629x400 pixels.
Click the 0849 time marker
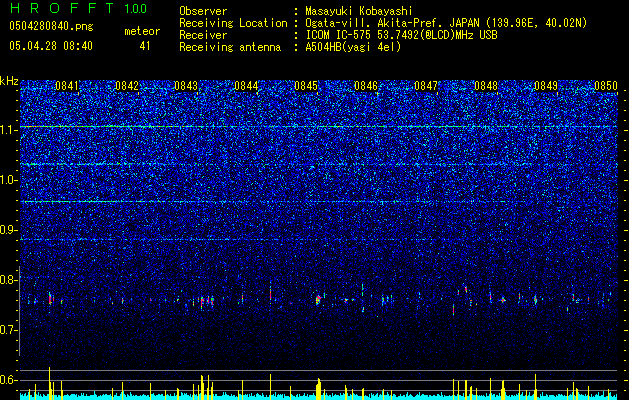[546, 86]
